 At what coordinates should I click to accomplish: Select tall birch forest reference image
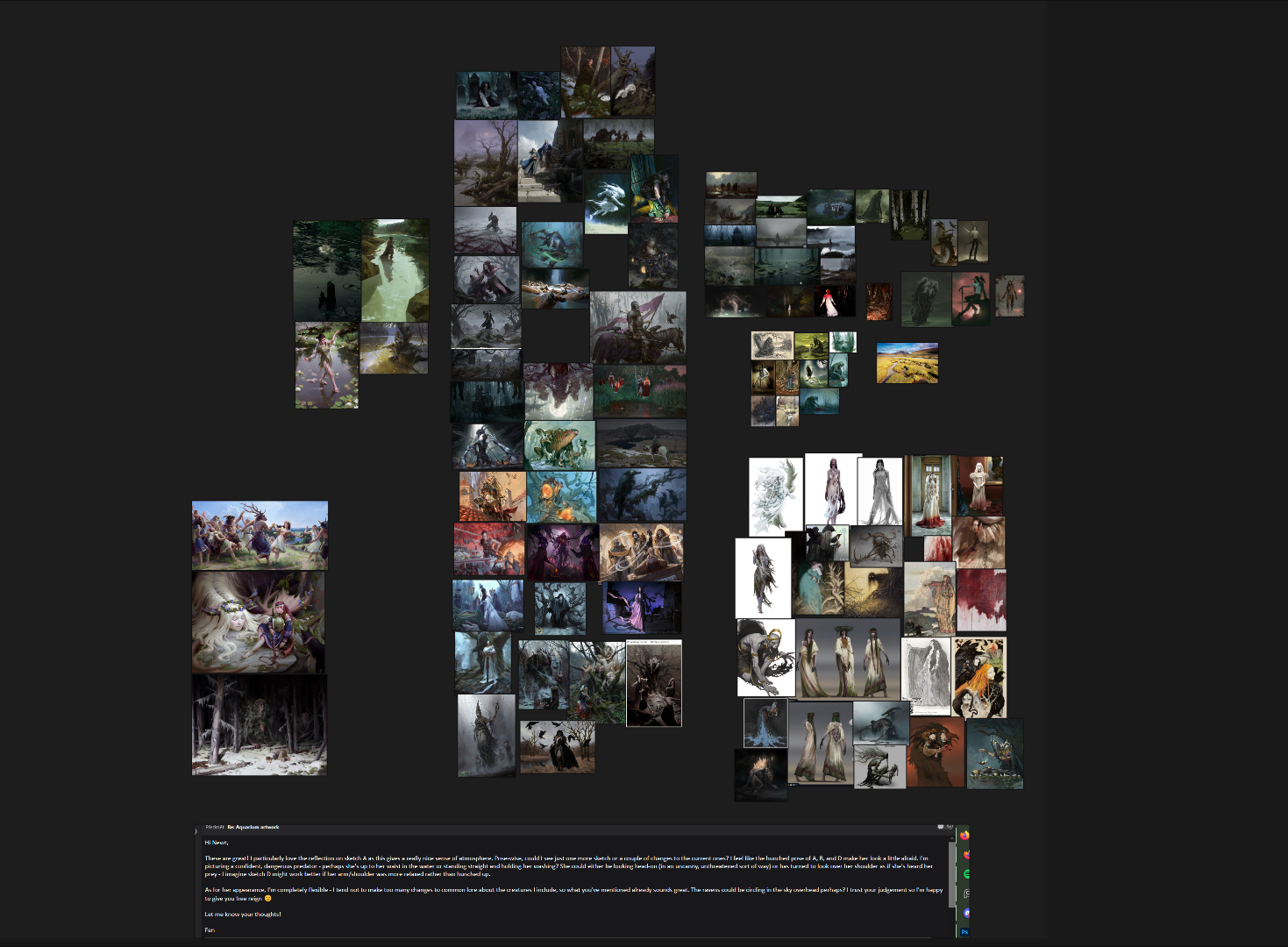909,215
